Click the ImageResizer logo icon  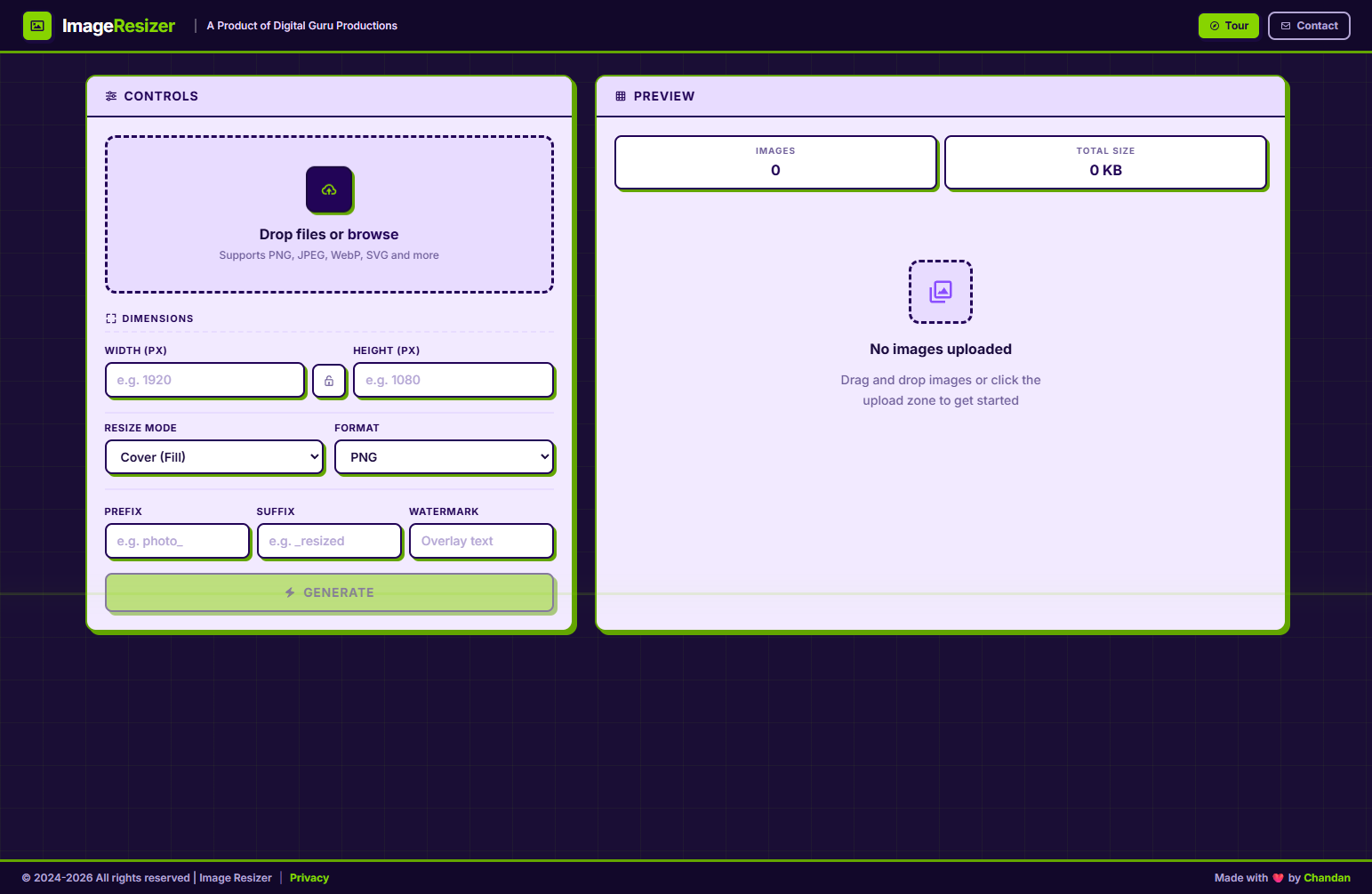(x=37, y=26)
